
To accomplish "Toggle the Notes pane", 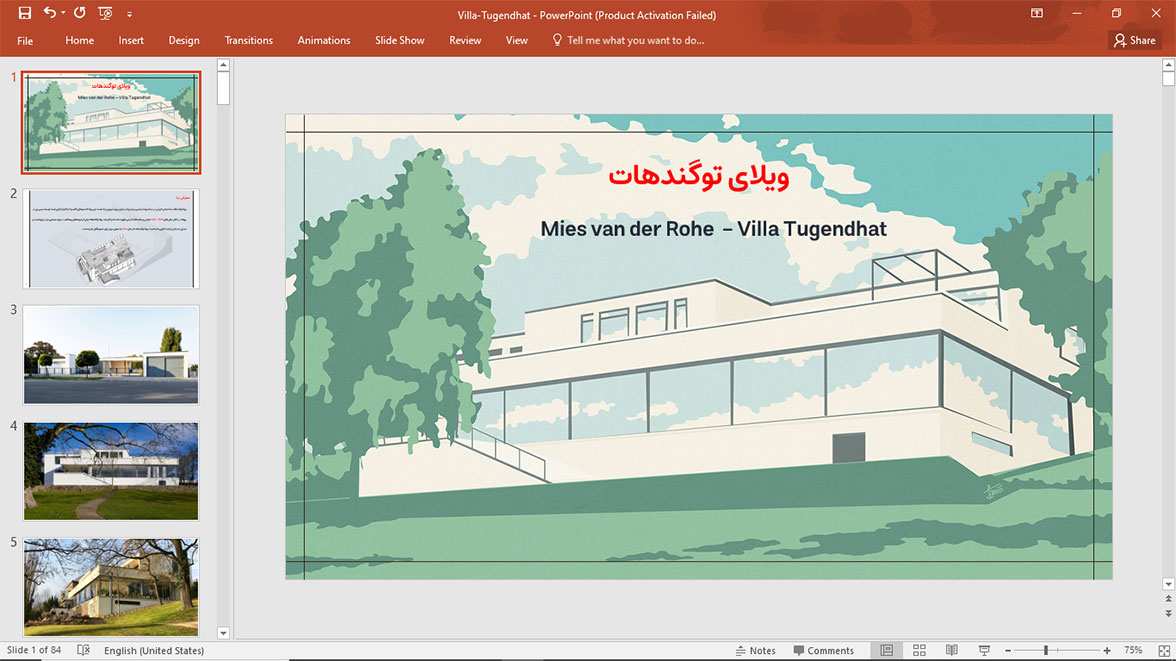I will 755,650.
